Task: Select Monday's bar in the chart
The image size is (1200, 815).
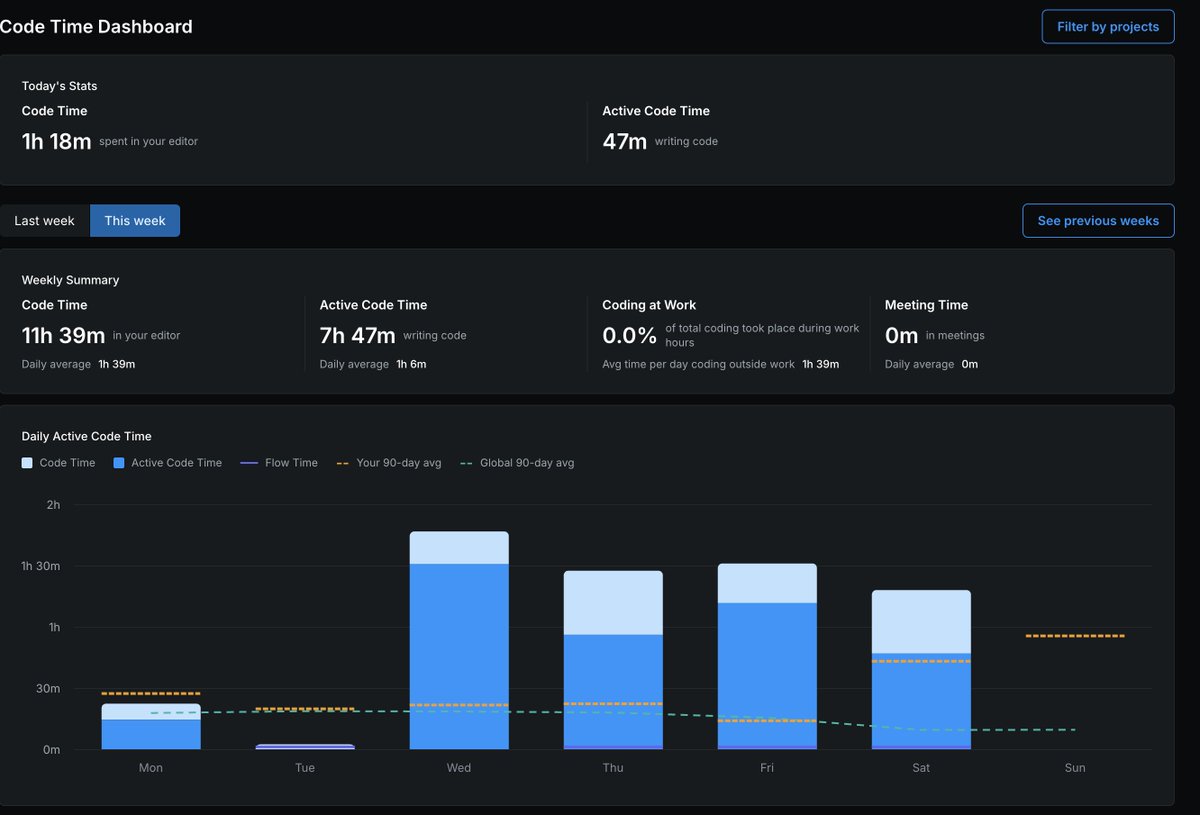Action: pos(151,727)
